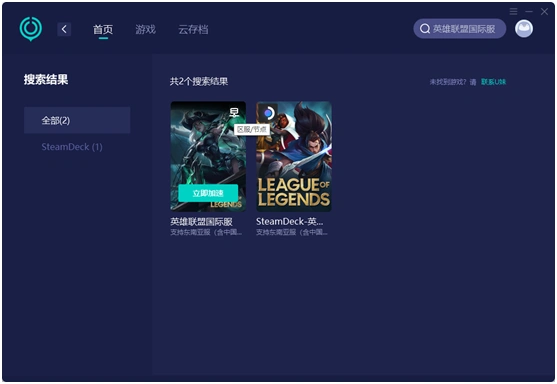Image resolution: width=557 pixels, height=384 pixels.
Task: Click the SteamDeck-英... game title text
Action: pyautogui.click(x=290, y=222)
